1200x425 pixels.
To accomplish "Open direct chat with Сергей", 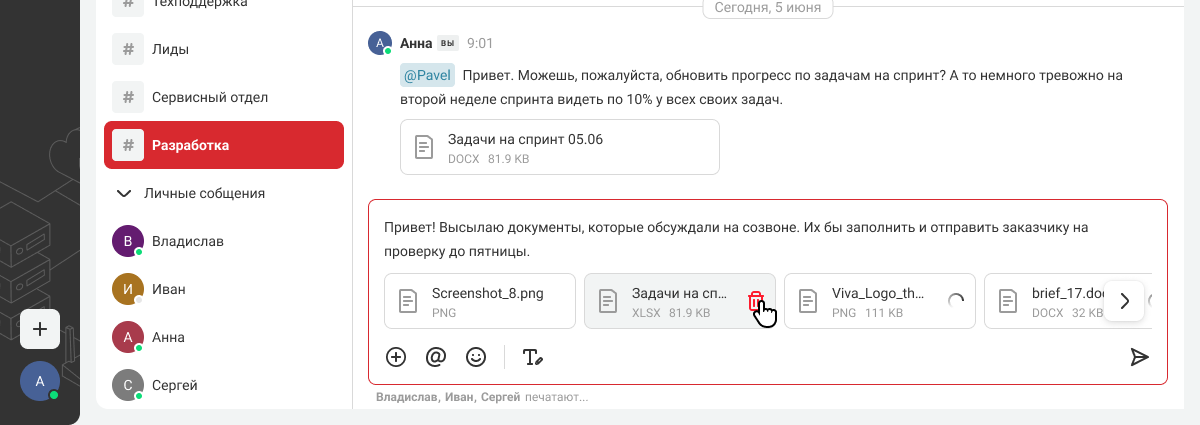I will coord(174,385).
